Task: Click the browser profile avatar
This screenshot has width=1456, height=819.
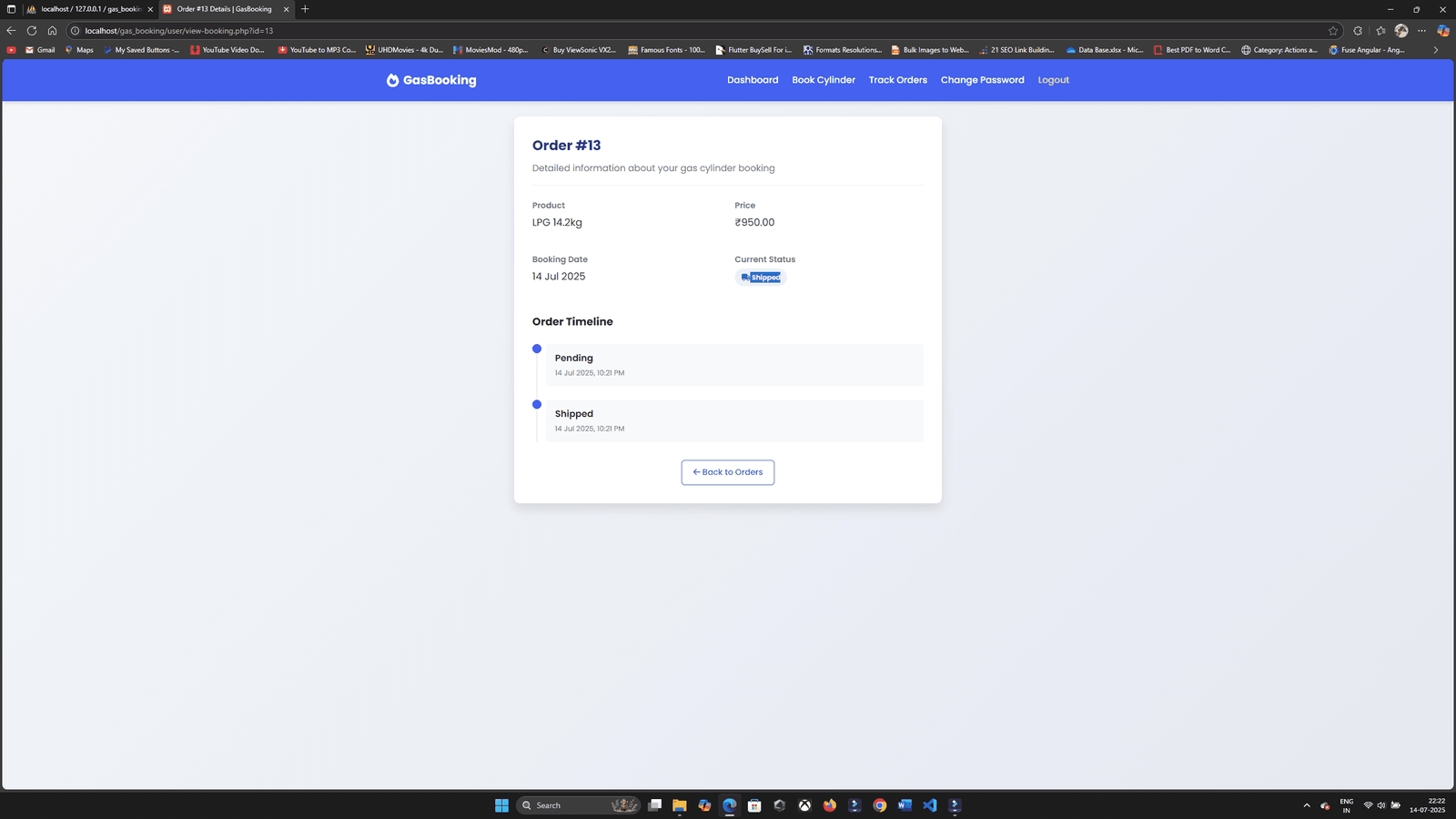Action: click(1401, 31)
